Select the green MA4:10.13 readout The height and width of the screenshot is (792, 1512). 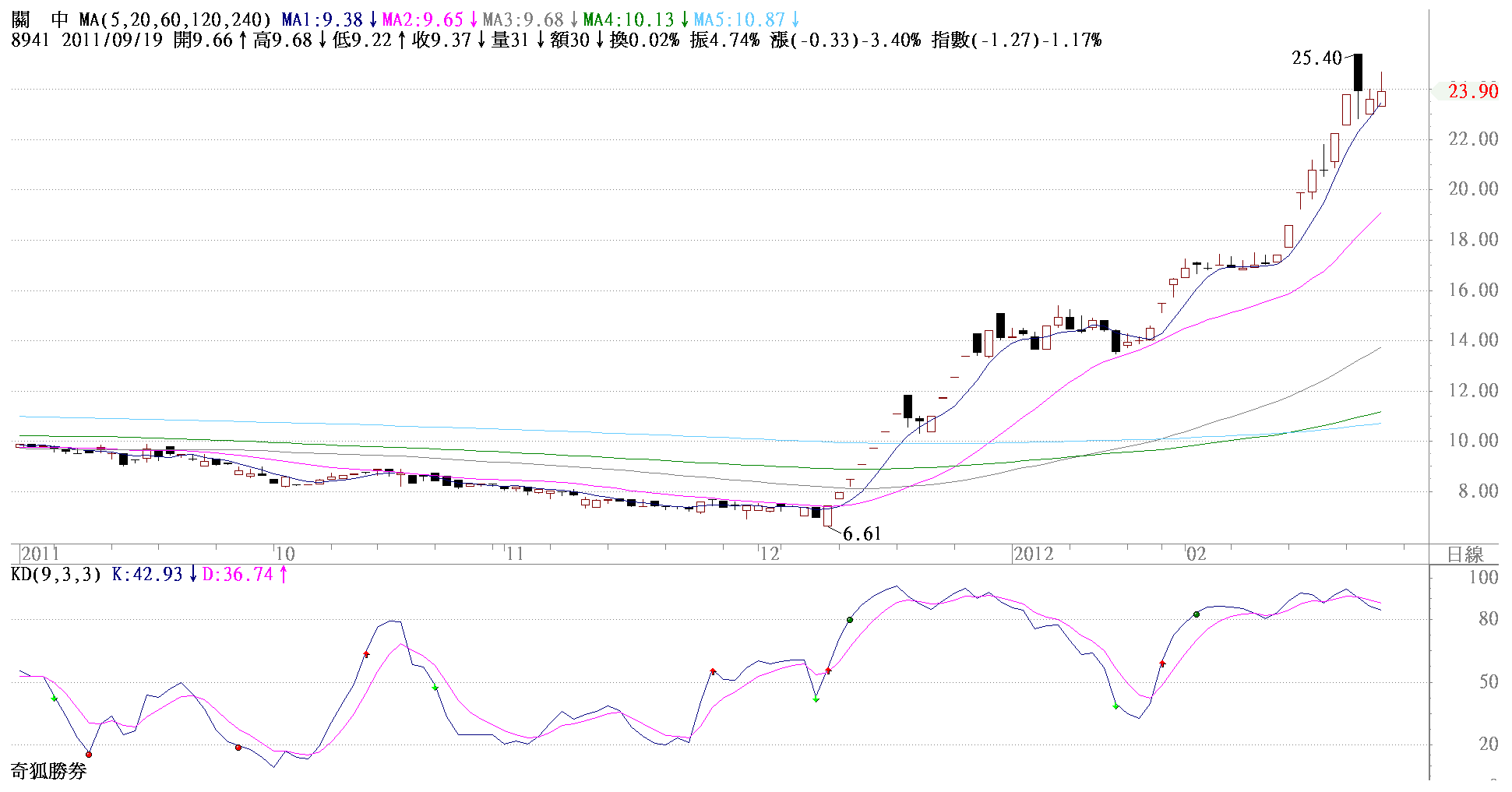pyautogui.click(x=629, y=19)
